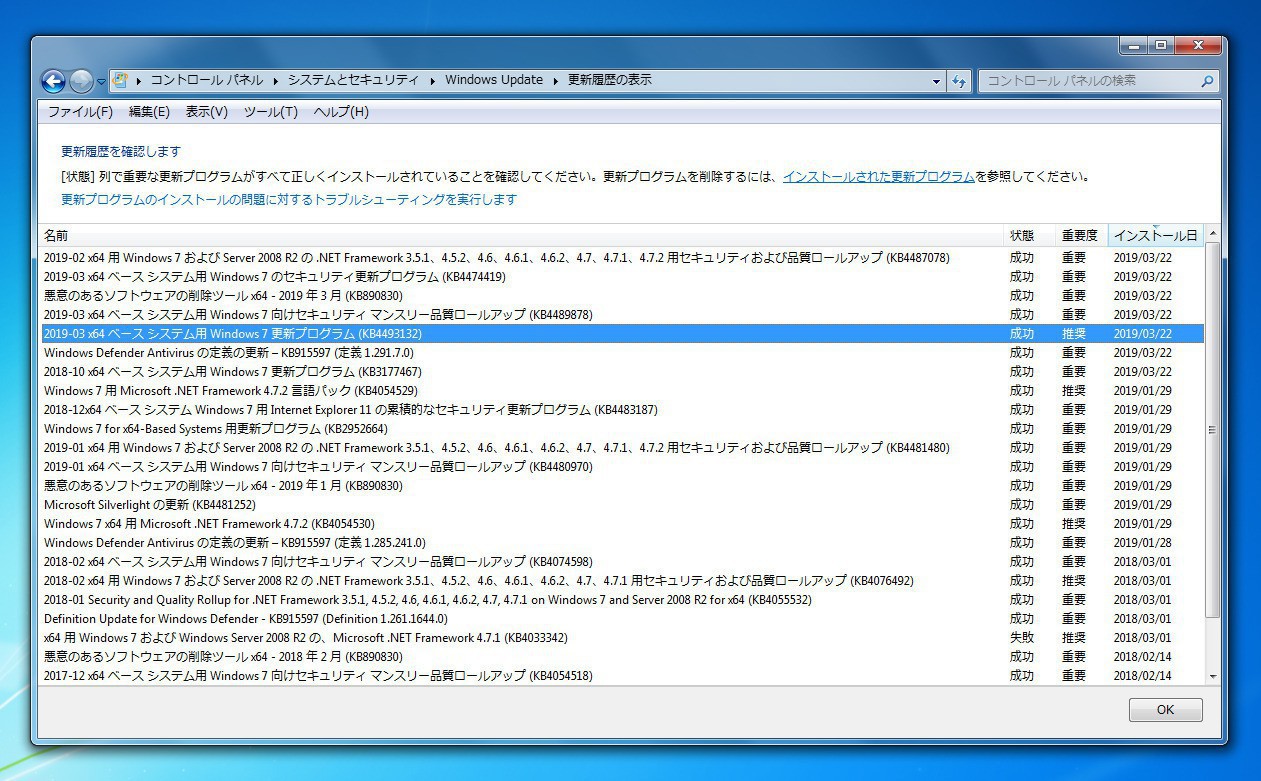Open 編集(E) menu
The width and height of the screenshot is (1261, 781).
click(149, 112)
